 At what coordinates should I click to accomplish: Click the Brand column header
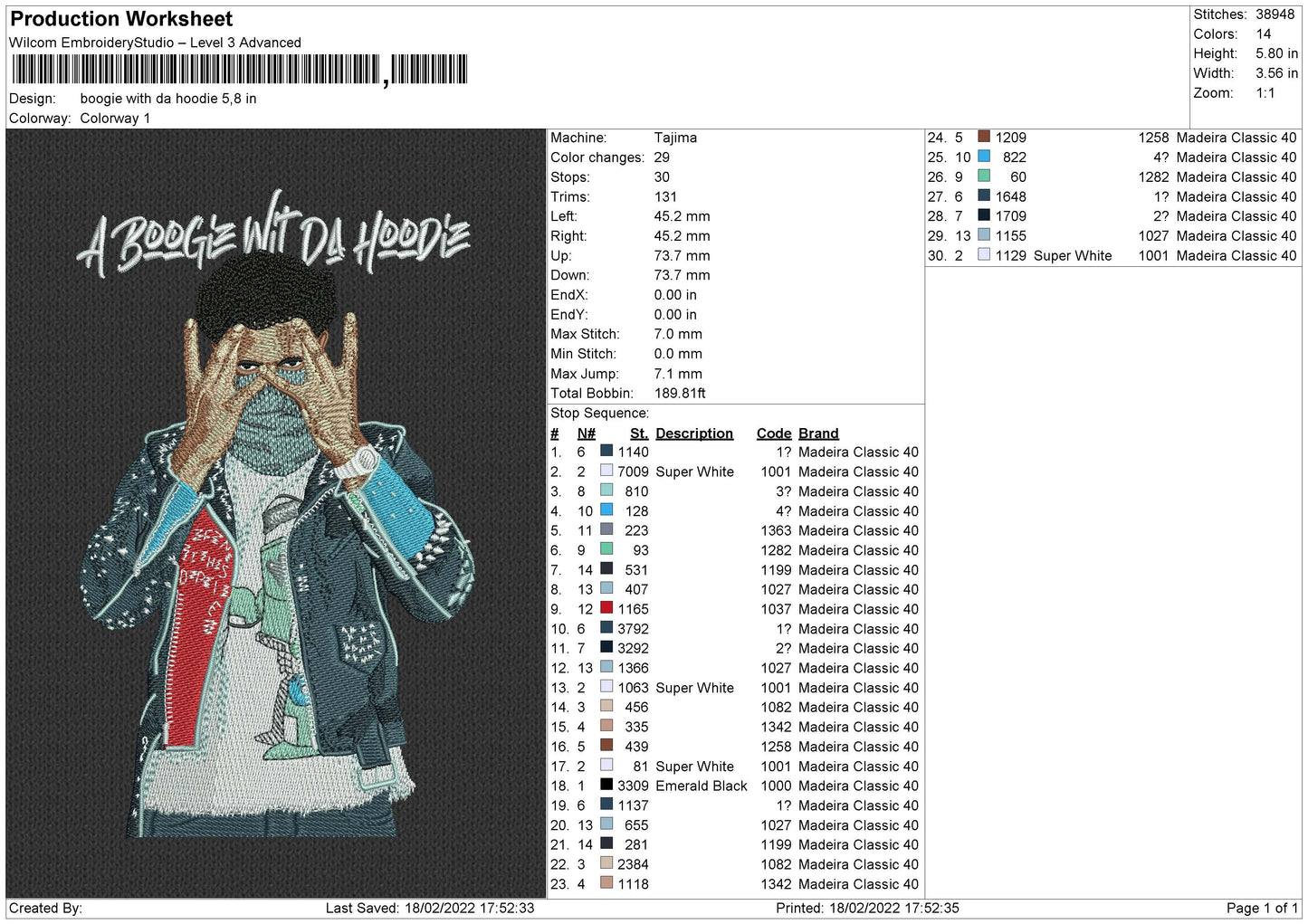(x=818, y=433)
